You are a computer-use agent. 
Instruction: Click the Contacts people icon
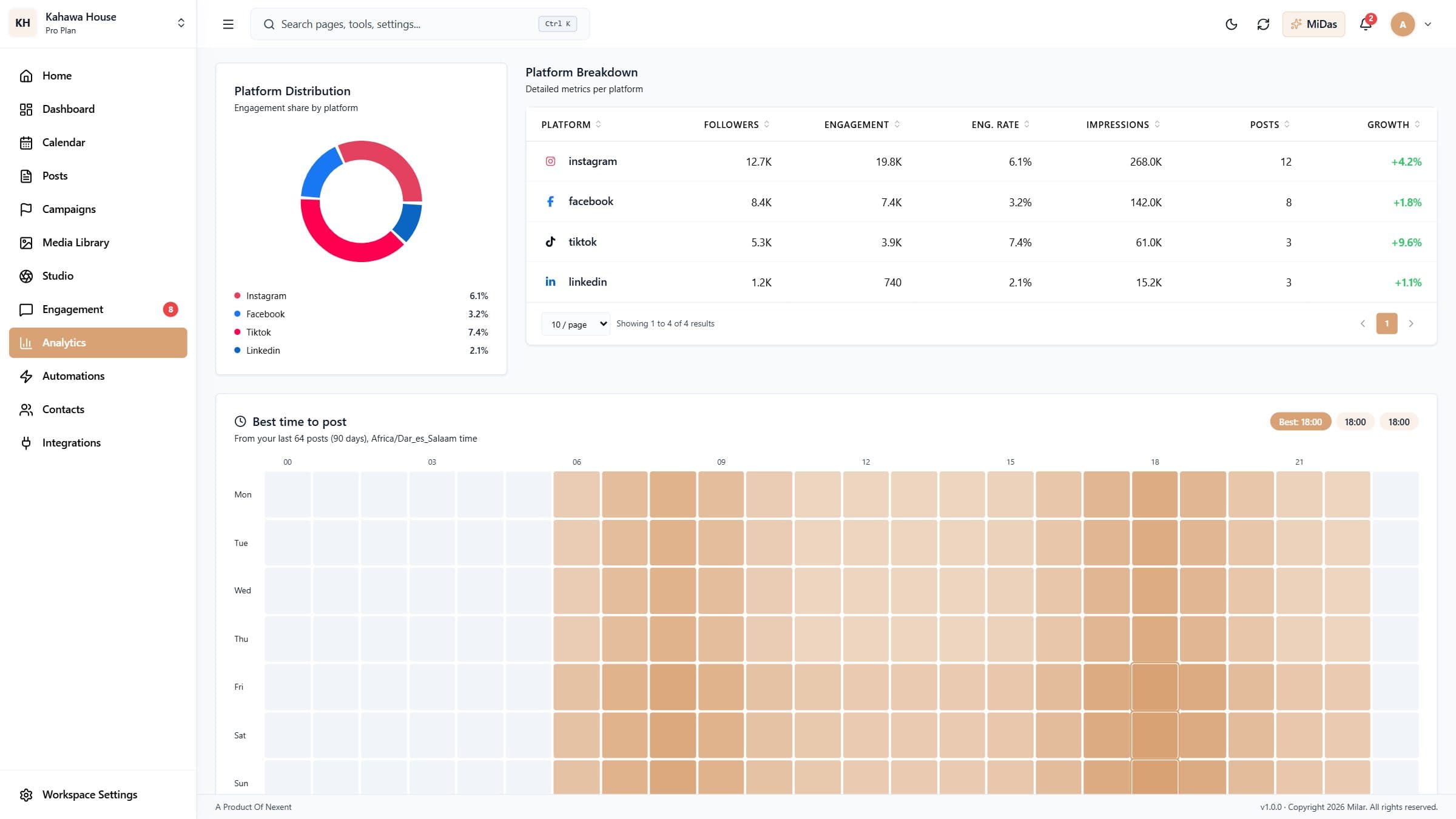click(26, 409)
